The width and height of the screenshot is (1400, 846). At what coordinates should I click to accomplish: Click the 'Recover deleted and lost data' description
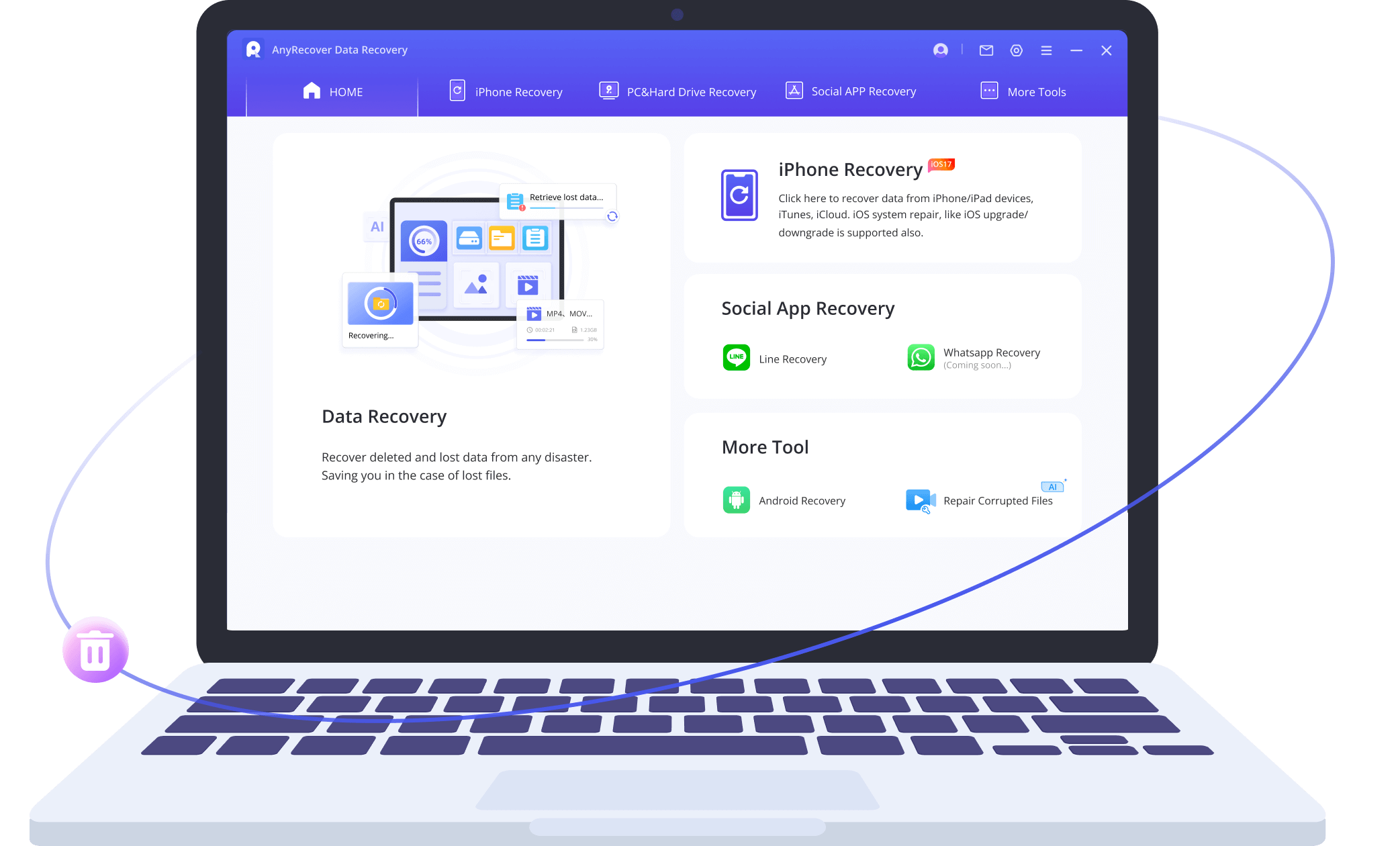(x=457, y=466)
